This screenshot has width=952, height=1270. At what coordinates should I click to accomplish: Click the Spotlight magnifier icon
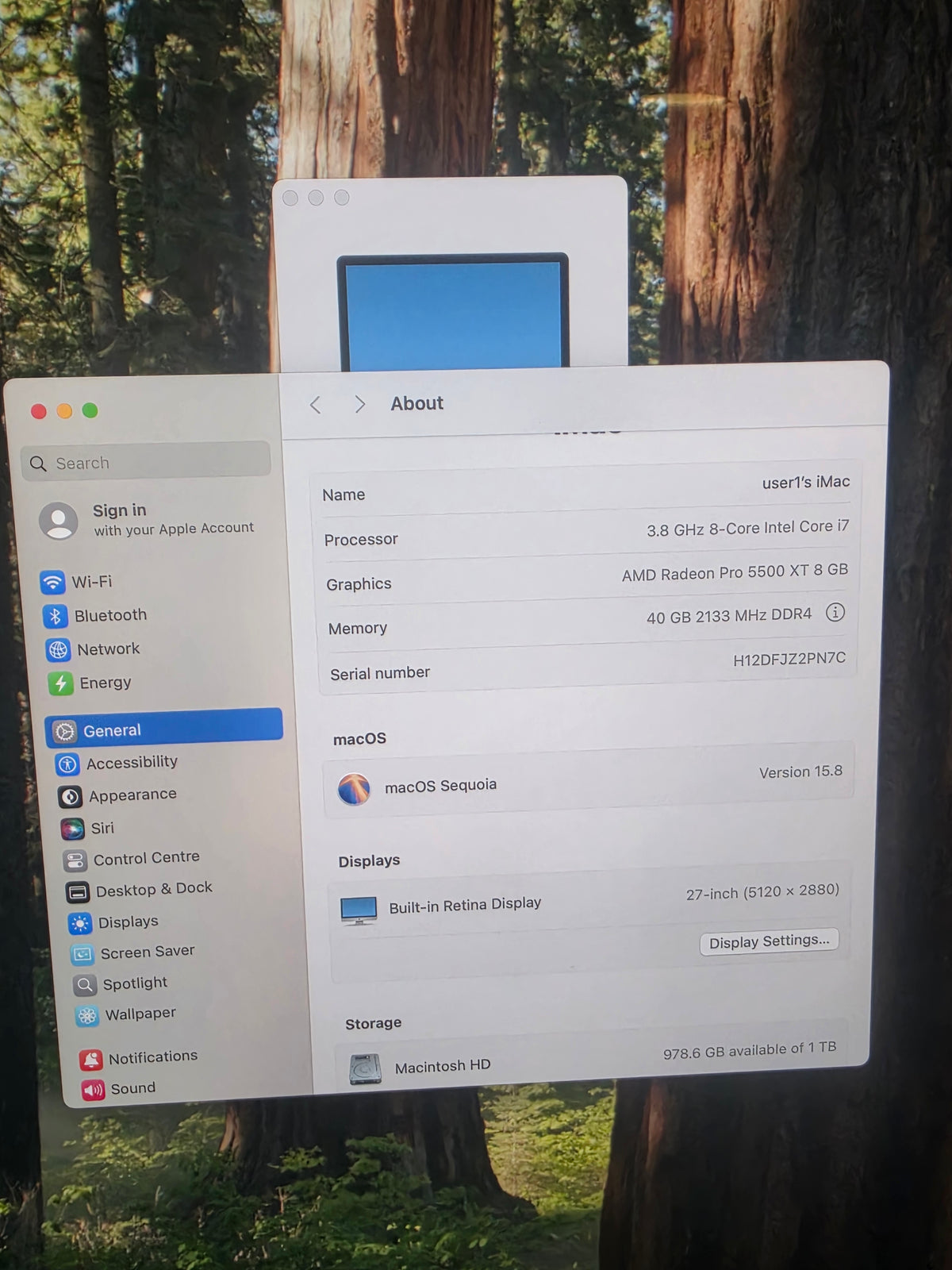[84, 985]
